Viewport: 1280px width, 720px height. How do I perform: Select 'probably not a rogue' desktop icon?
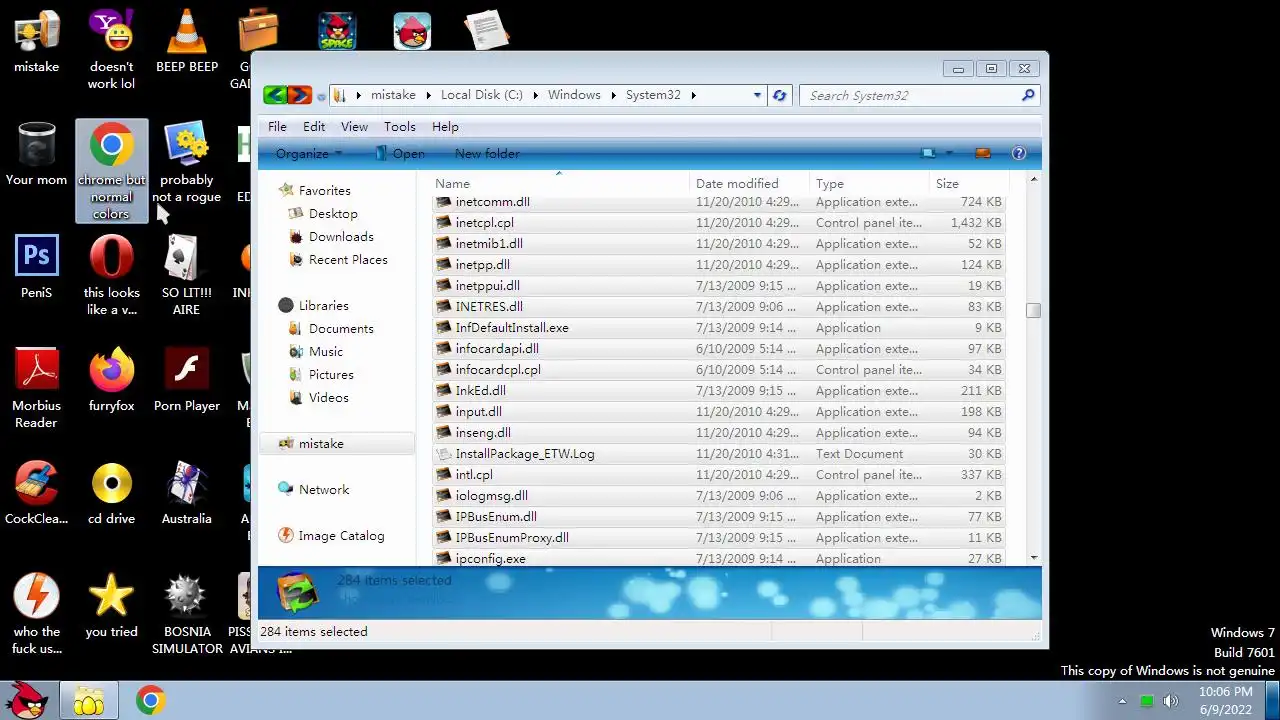click(187, 163)
